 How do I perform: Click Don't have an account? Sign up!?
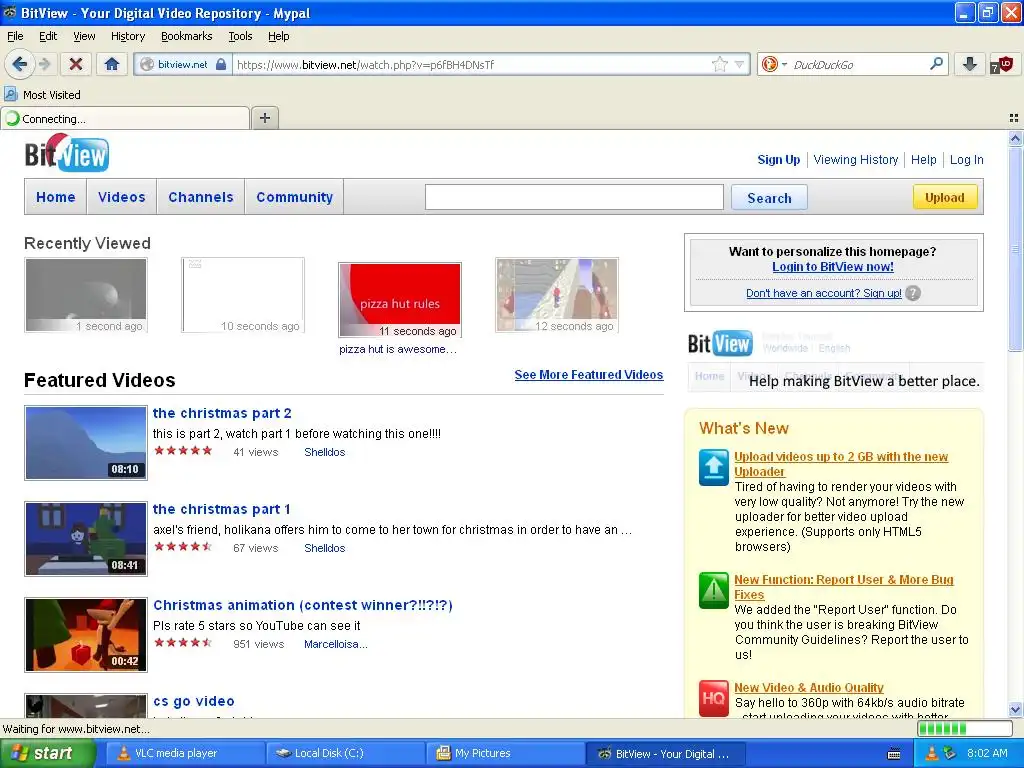[824, 293]
